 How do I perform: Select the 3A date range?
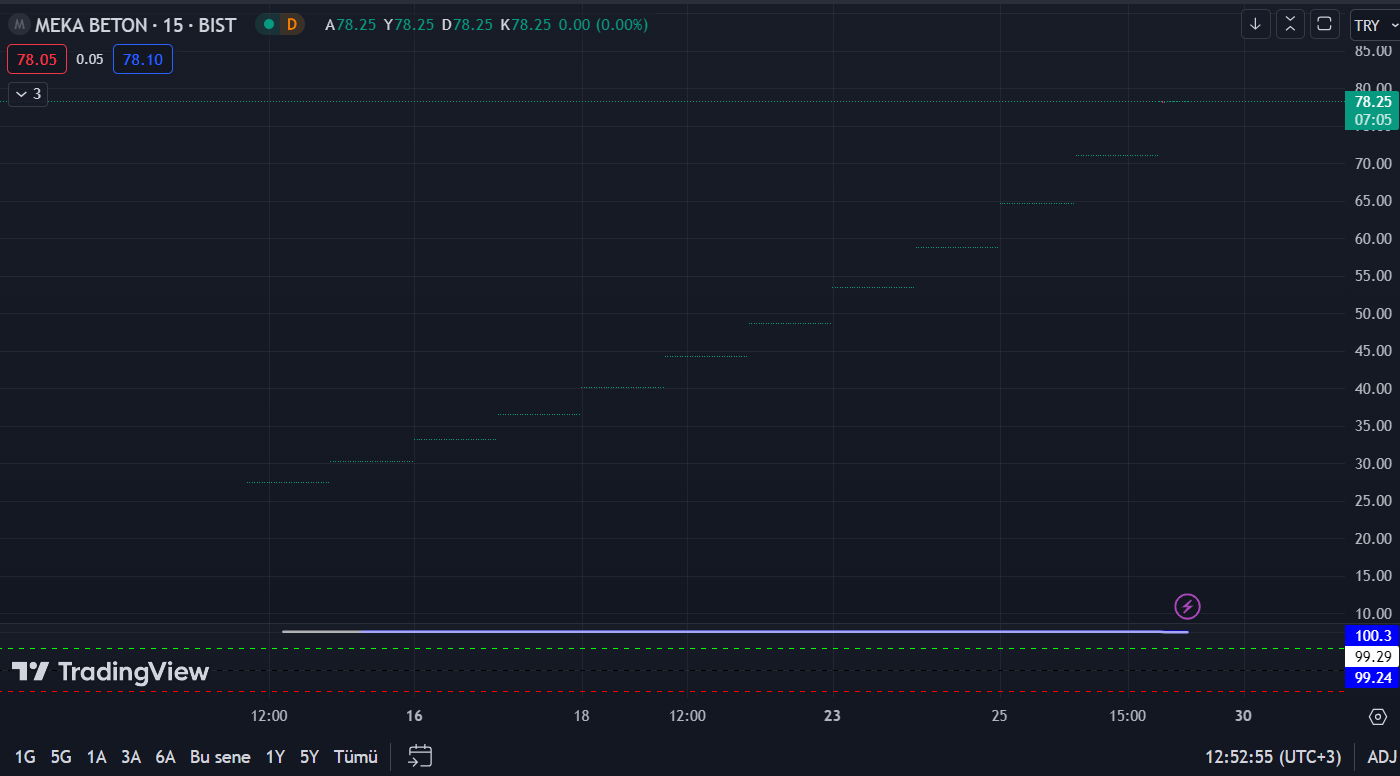(131, 757)
